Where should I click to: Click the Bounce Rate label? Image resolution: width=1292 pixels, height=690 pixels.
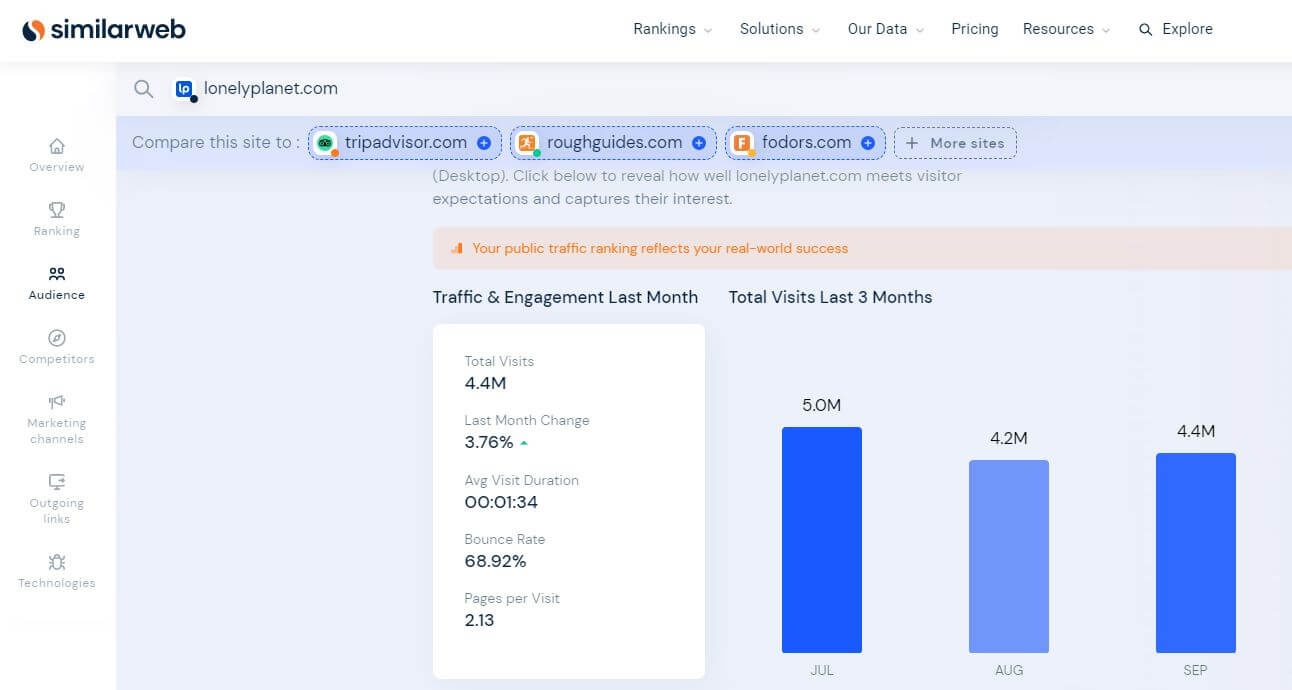pos(505,539)
